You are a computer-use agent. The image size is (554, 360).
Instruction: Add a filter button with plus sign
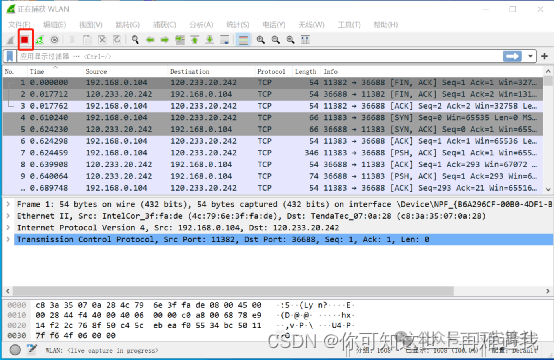[544, 56]
